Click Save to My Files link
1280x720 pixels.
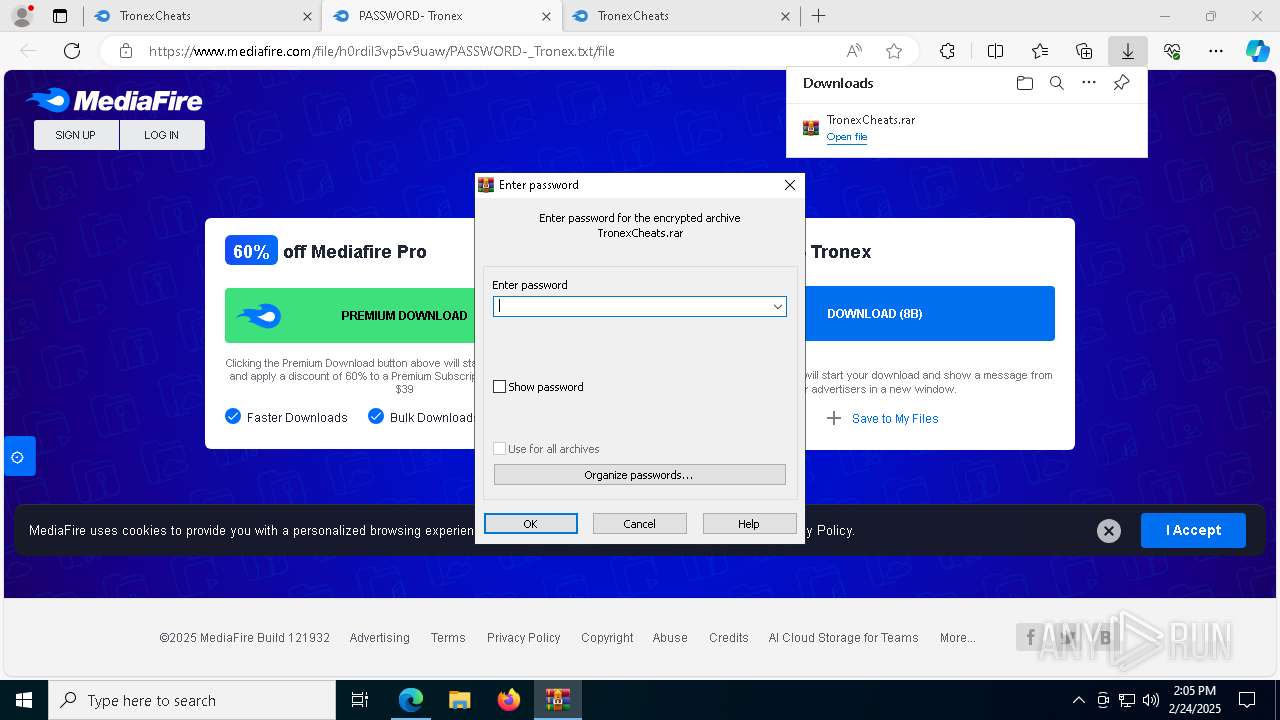tap(895, 419)
